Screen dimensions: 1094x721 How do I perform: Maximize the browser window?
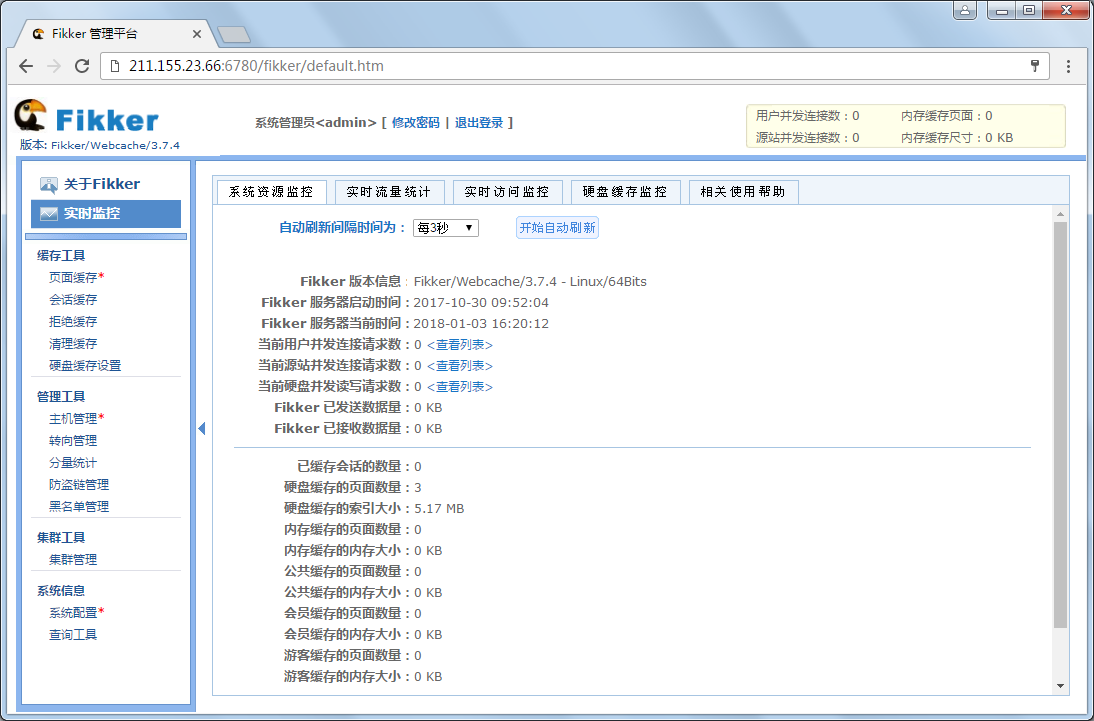point(1028,10)
